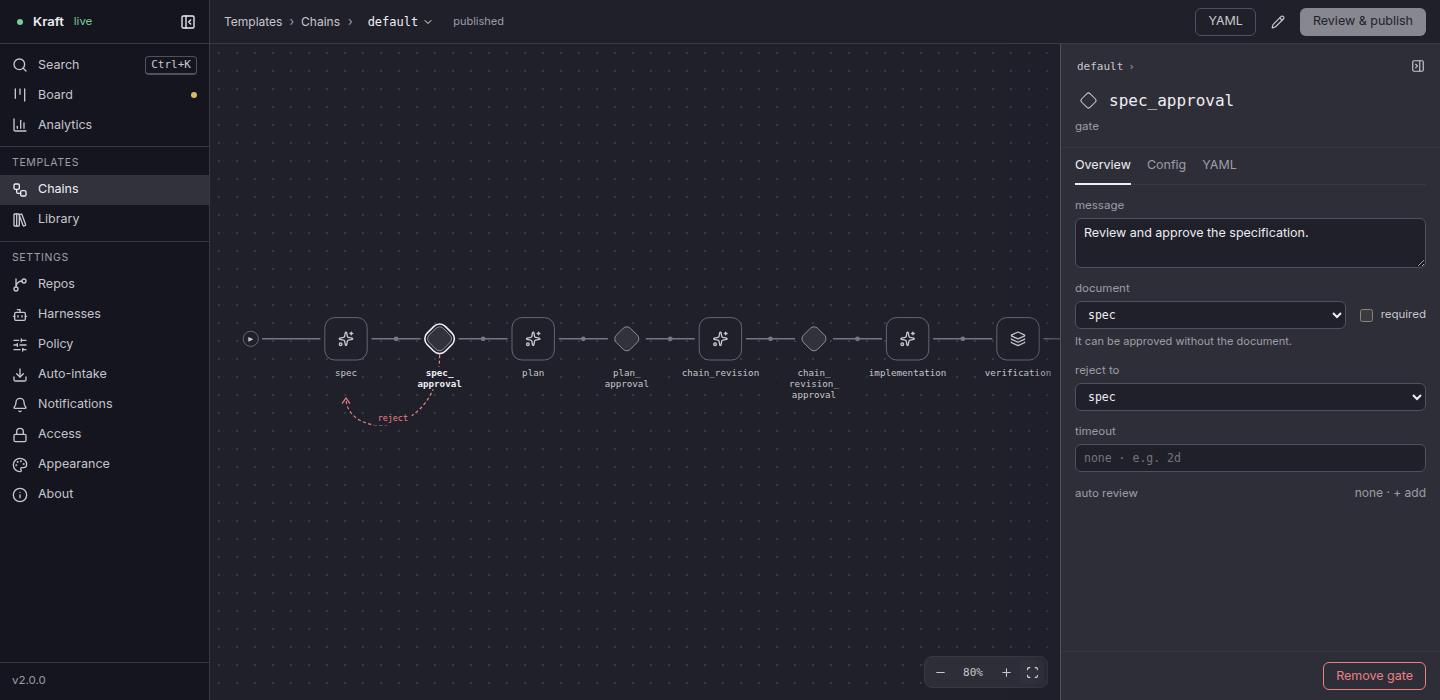This screenshot has height=700, width=1440.
Task: Click the v2.0.0 version label
Action: 29,680
